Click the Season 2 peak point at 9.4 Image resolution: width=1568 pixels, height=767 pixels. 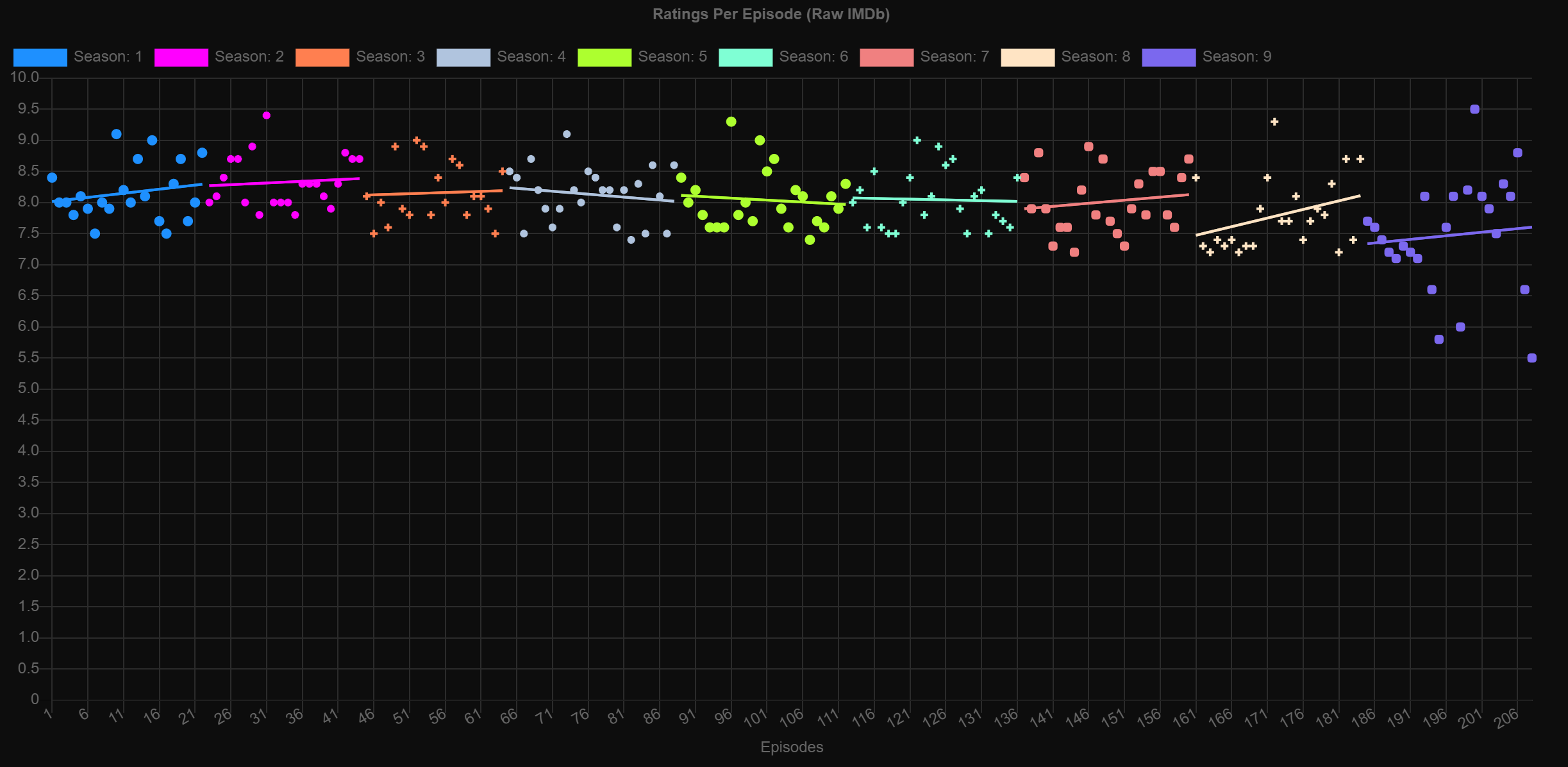(267, 115)
